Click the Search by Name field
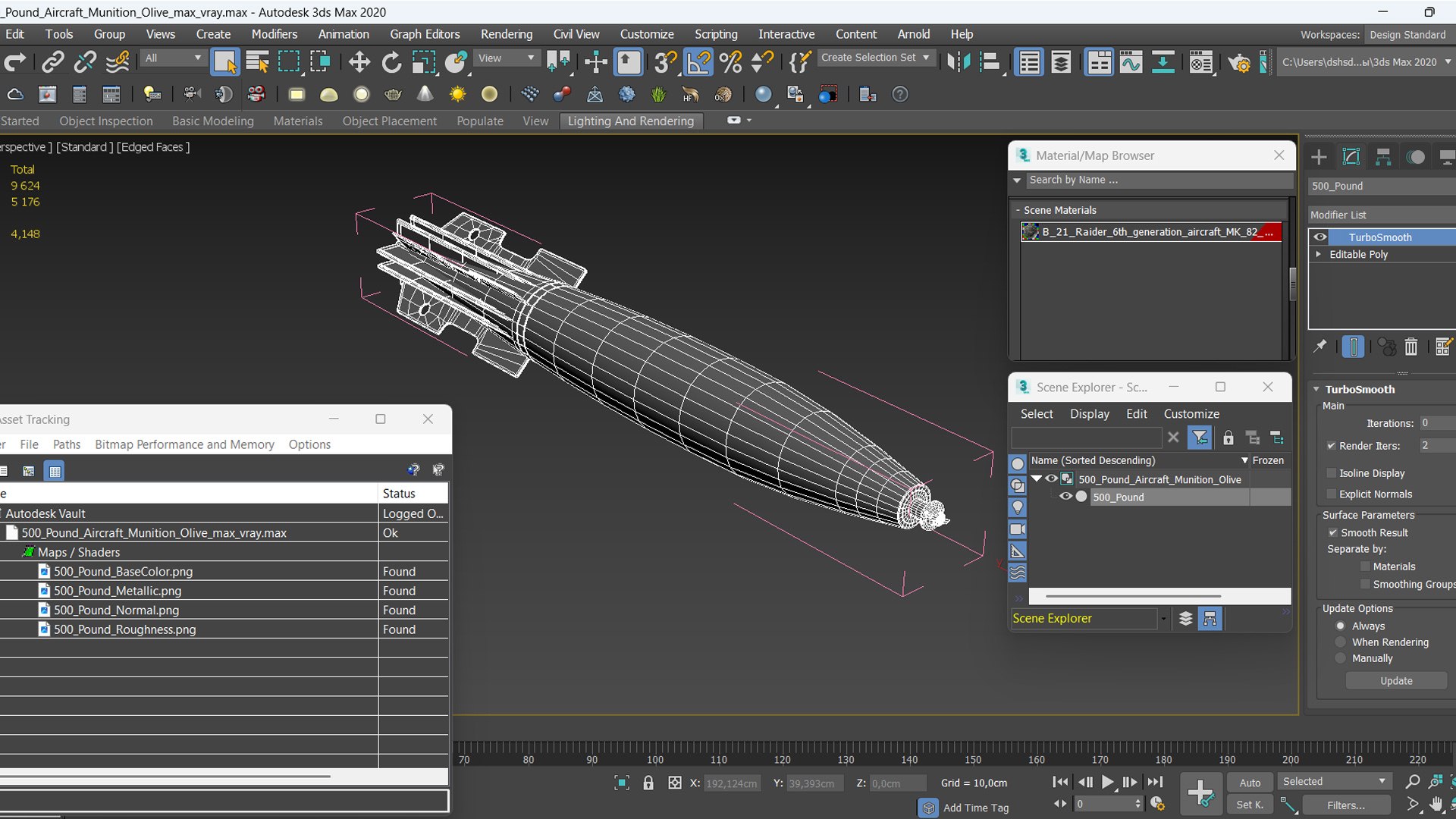Screen dimensions: 1456x819 [x=1159, y=180]
